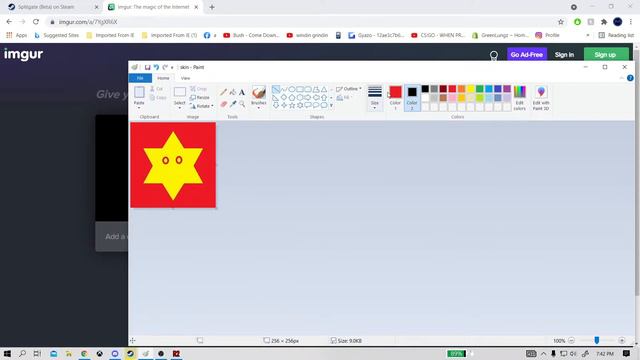This screenshot has width=640, height=360.
Task: Open the Edit colors dialog
Action: coord(520,98)
